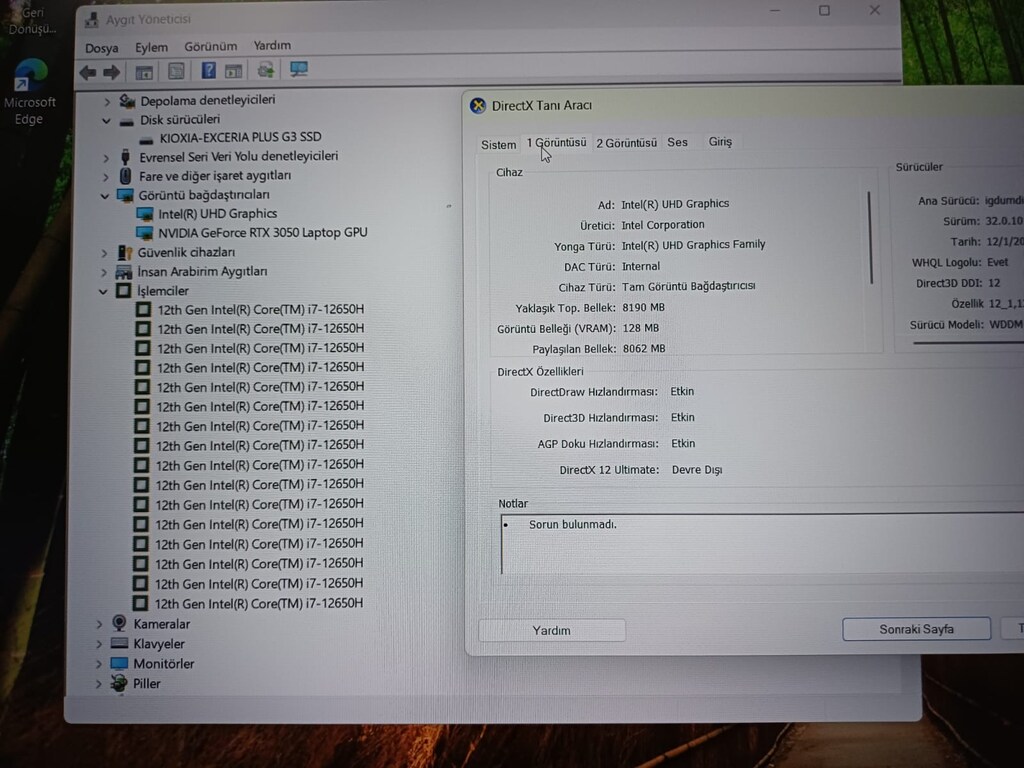This screenshot has width=1024, height=768.
Task: Click the DirectX Tanı Aracı title icon
Action: pyautogui.click(x=478, y=105)
